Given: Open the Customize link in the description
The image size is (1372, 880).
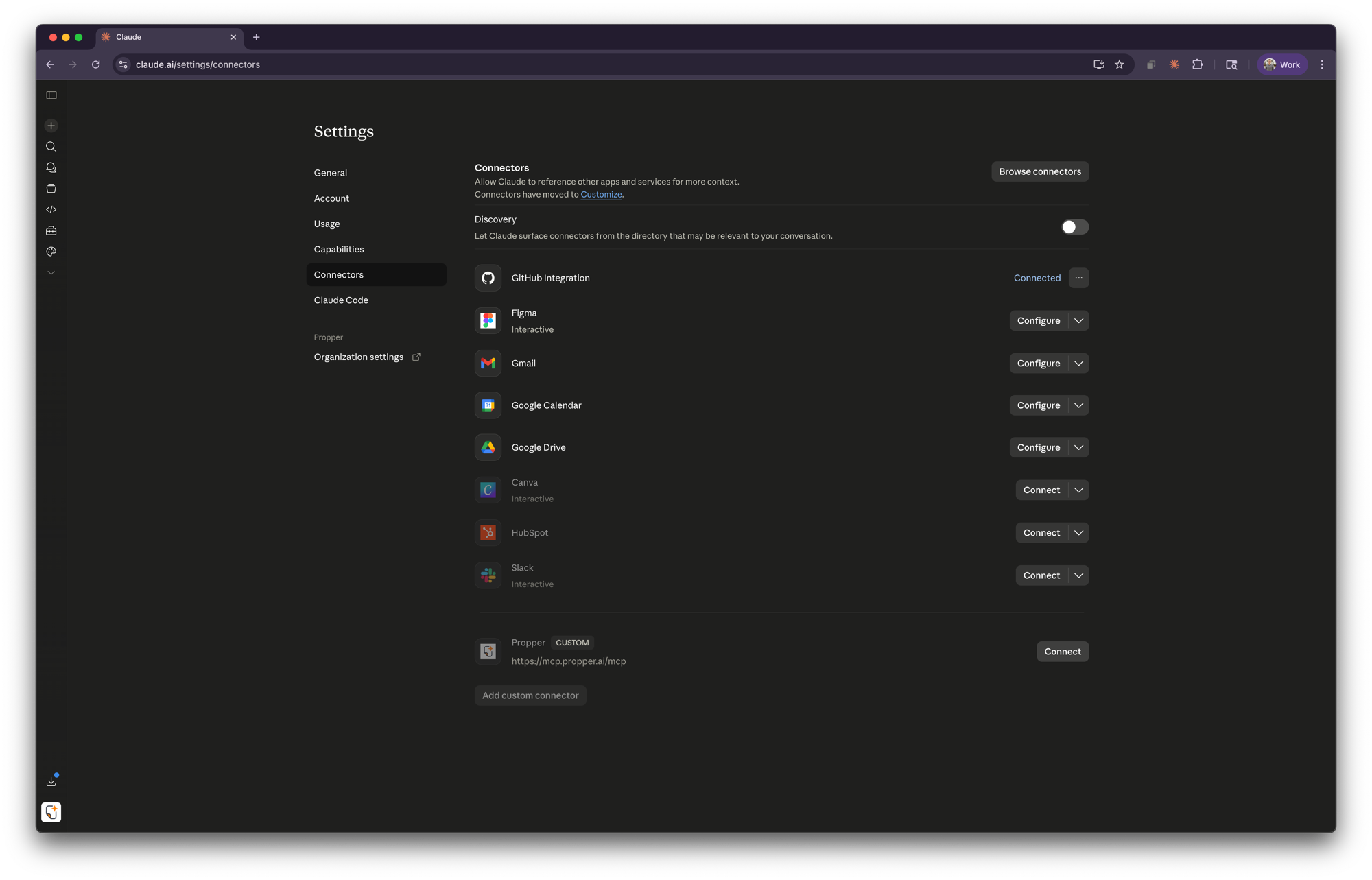Looking at the screenshot, I should click(601, 194).
